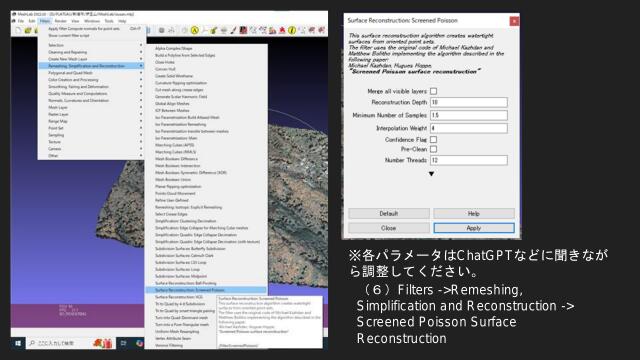This screenshot has height=360, width=640.
Task: Open the Help menu in MeshLab
Action: pyautogui.click(x=122, y=21)
